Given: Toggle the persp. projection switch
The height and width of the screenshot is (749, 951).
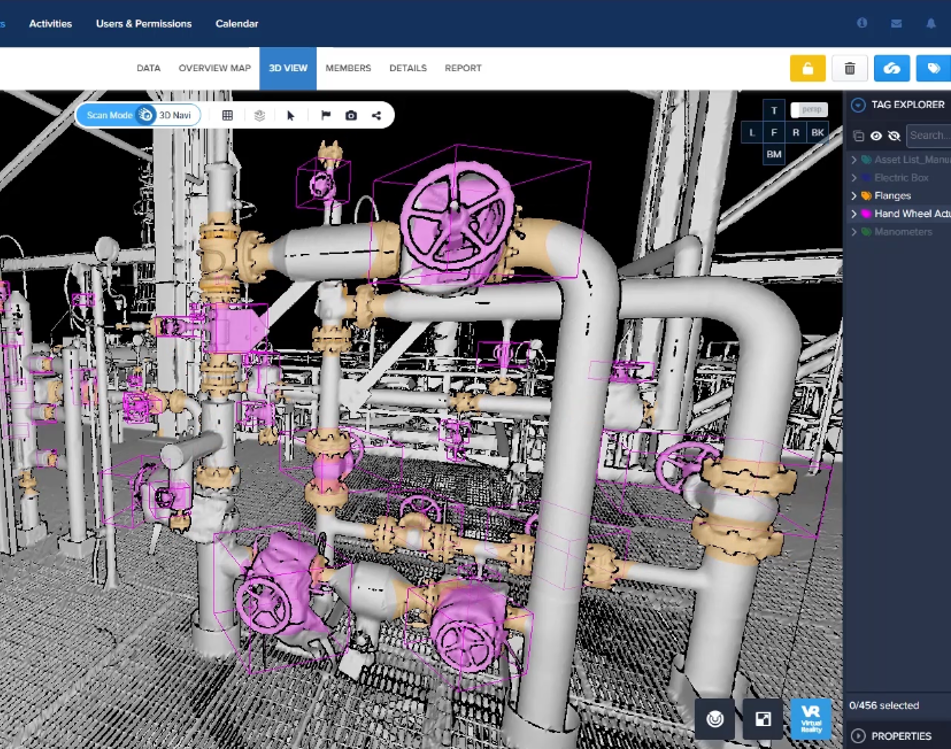Looking at the screenshot, I should pos(809,110).
